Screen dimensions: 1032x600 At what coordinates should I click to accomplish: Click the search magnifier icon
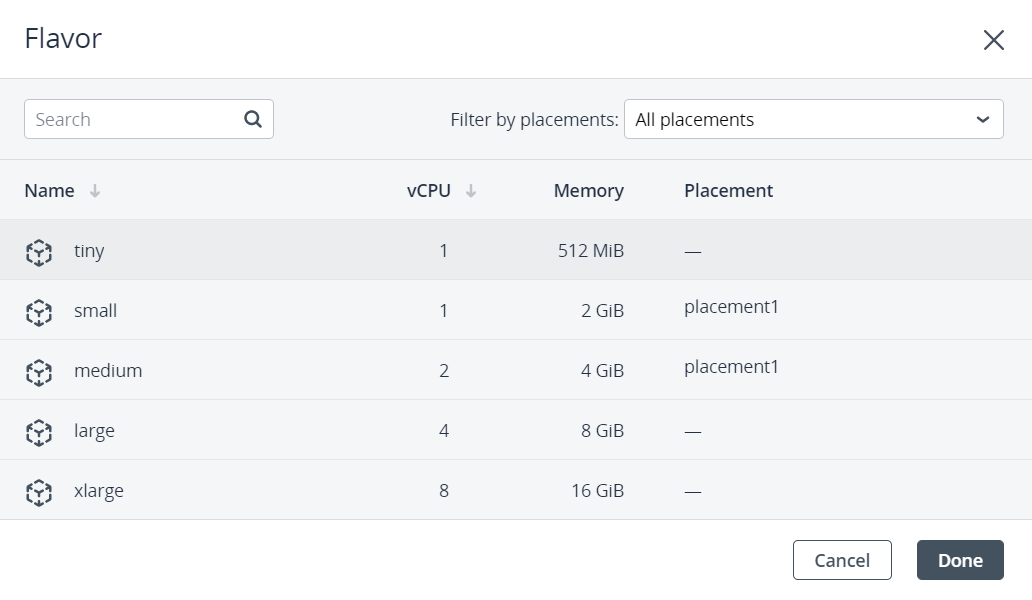[253, 119]
